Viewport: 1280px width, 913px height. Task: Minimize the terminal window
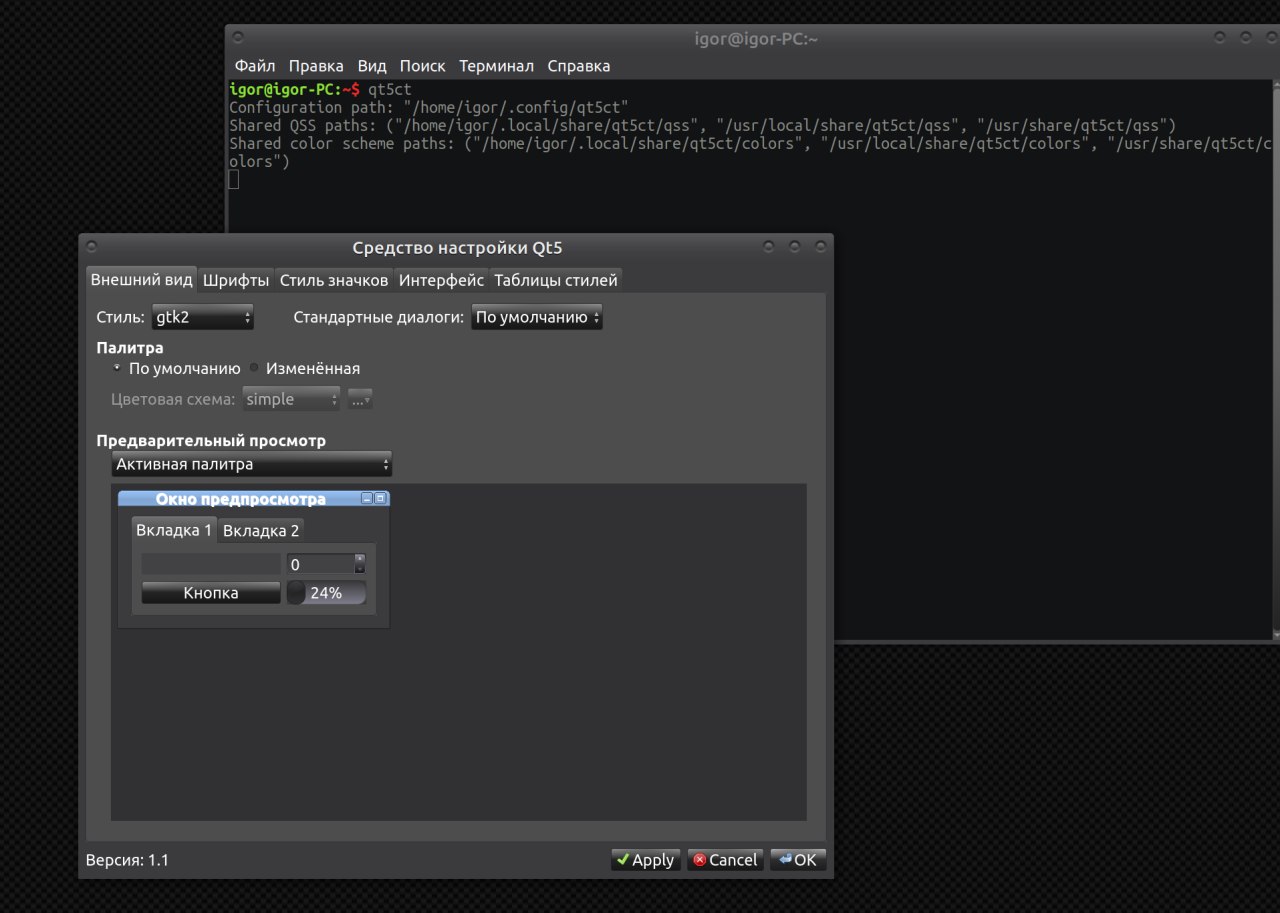(x=1220, y=37)
